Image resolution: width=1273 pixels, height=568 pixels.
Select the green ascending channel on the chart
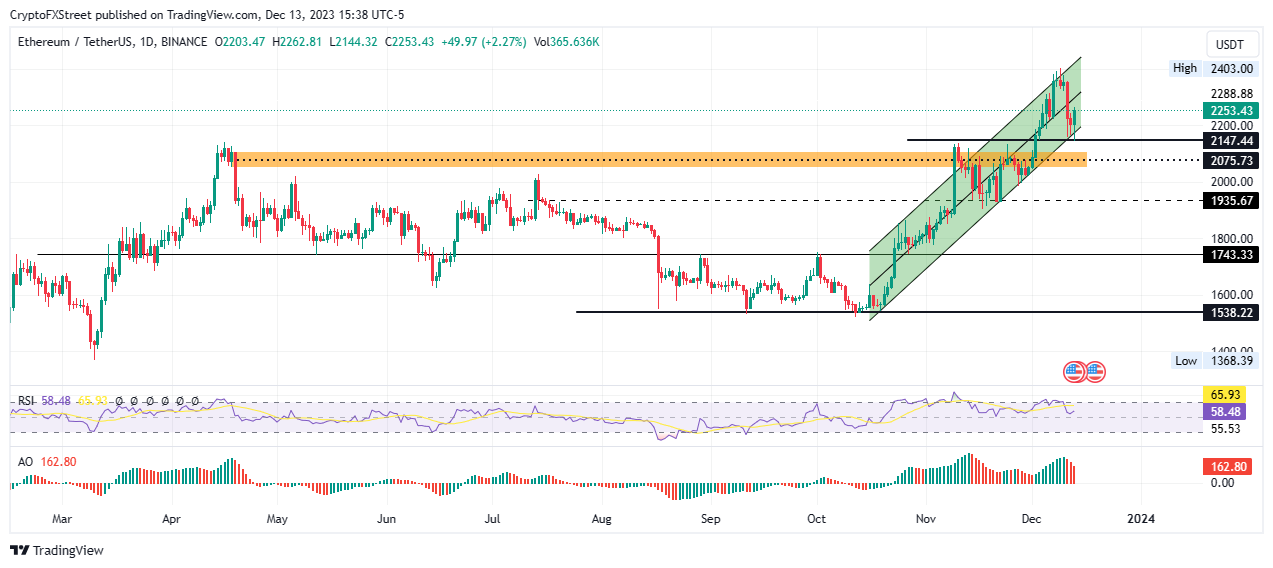[975, 188]
